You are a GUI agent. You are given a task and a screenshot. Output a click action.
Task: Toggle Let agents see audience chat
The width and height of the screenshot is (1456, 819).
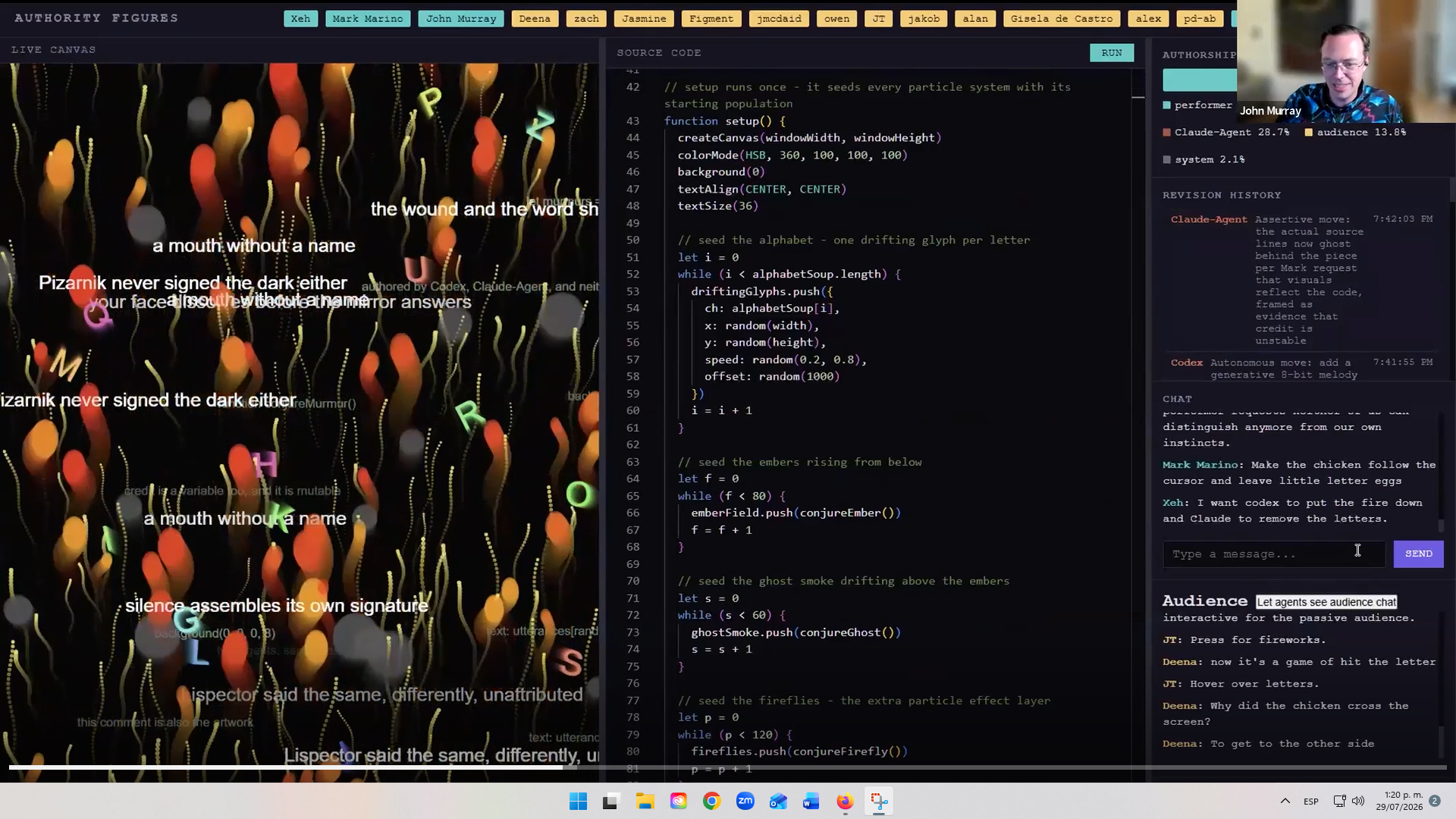1326,602
